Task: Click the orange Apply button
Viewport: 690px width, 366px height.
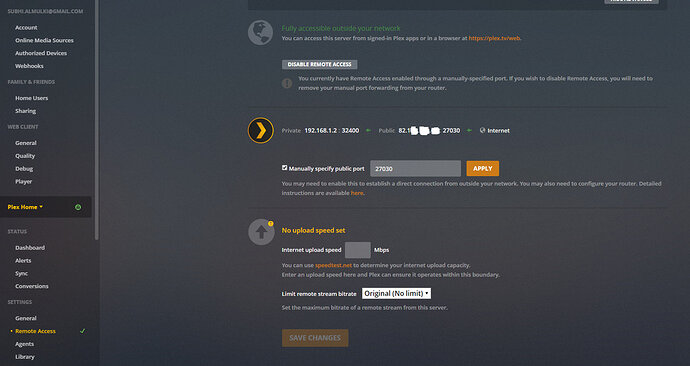Action: 483,168
